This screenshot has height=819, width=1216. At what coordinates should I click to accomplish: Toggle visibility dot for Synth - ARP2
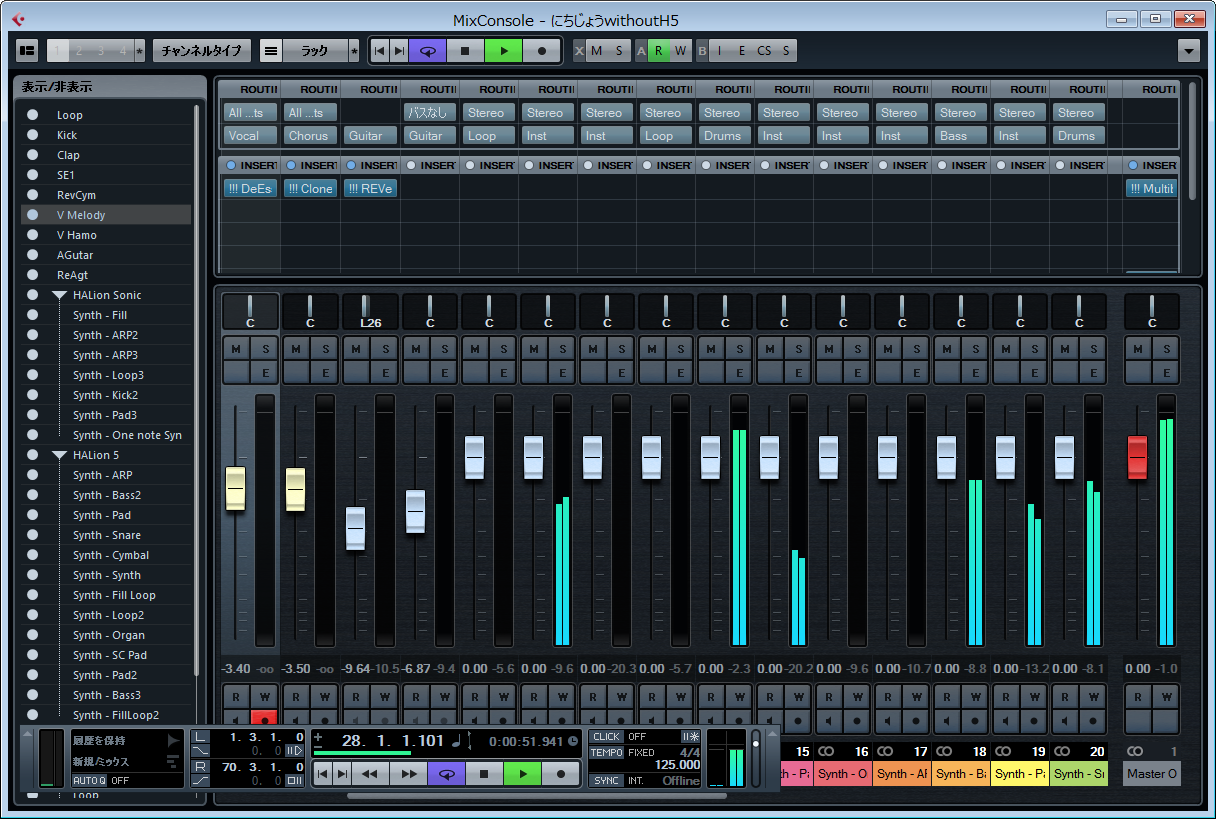pos(33,335)
